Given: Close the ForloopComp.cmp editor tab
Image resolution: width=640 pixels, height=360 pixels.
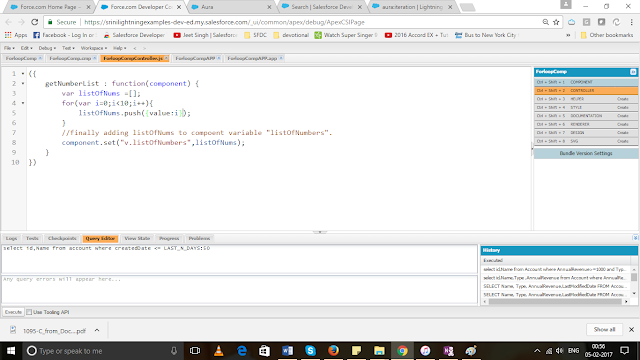Looking at the screenshot, I should (x=94, y=58).
